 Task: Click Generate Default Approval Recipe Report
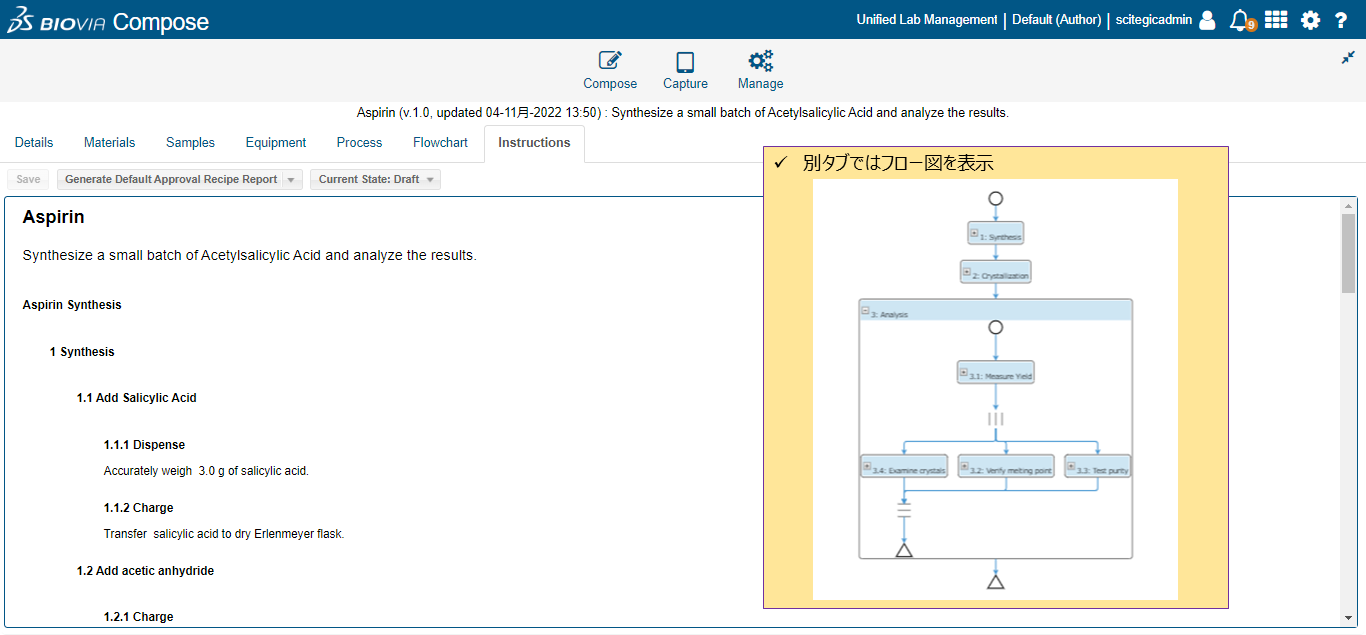click(x=171, y=180)
